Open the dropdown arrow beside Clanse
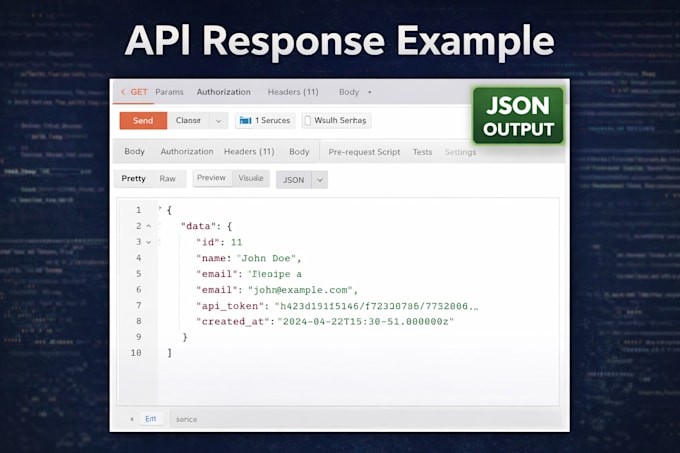The image size is (680, 453). point(219,121)
